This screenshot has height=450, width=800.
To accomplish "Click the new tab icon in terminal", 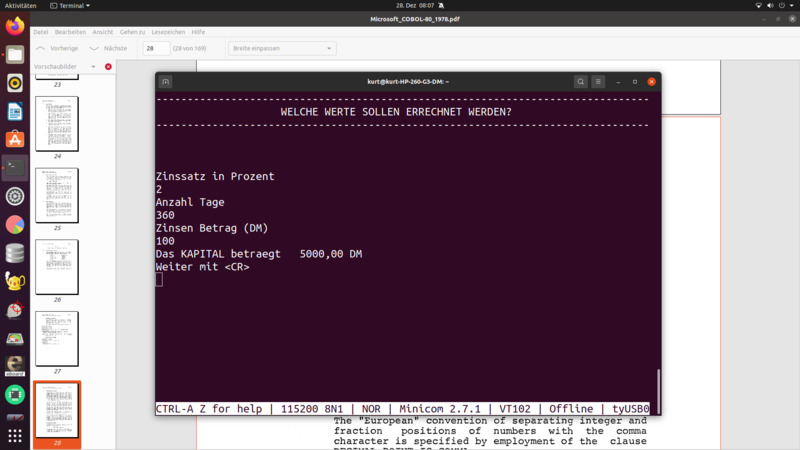I will pyautogui.click(x=166, y=82).
